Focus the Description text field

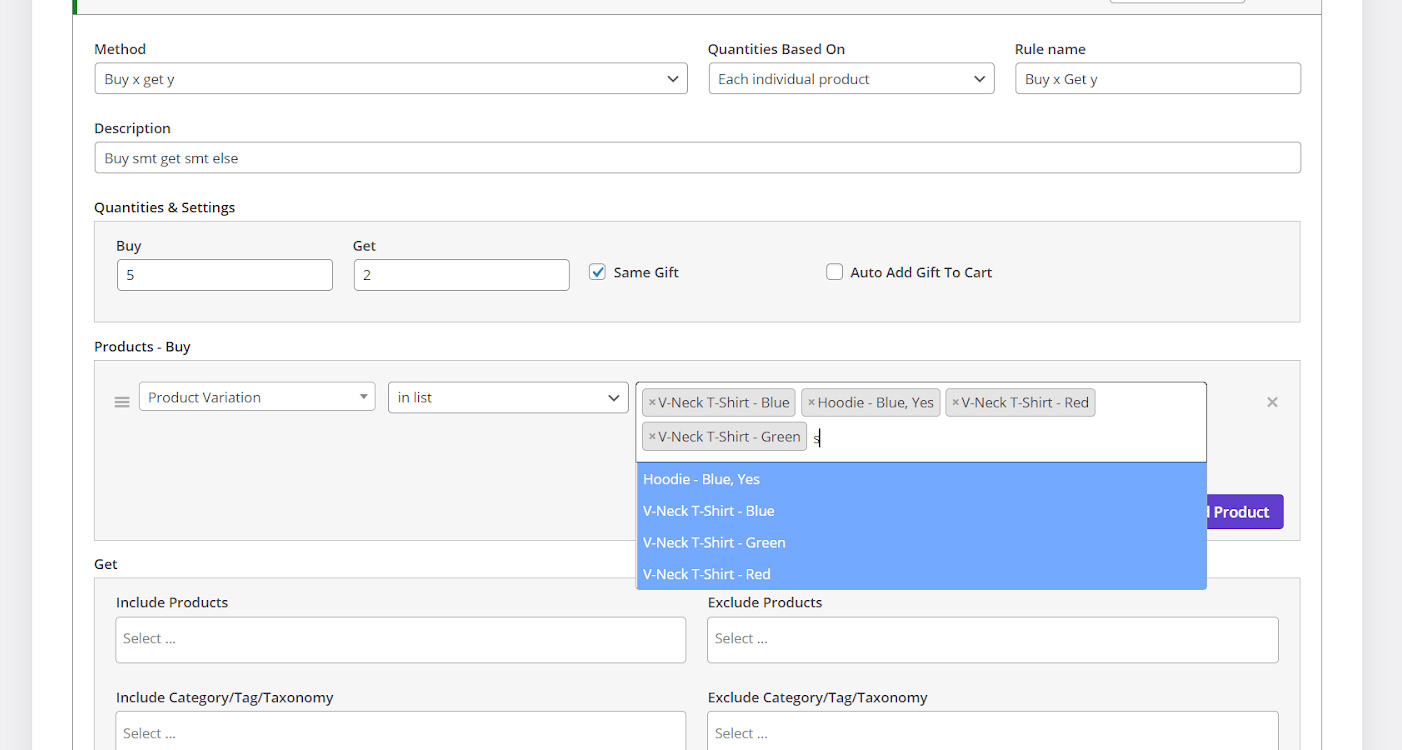coord(698,158)
